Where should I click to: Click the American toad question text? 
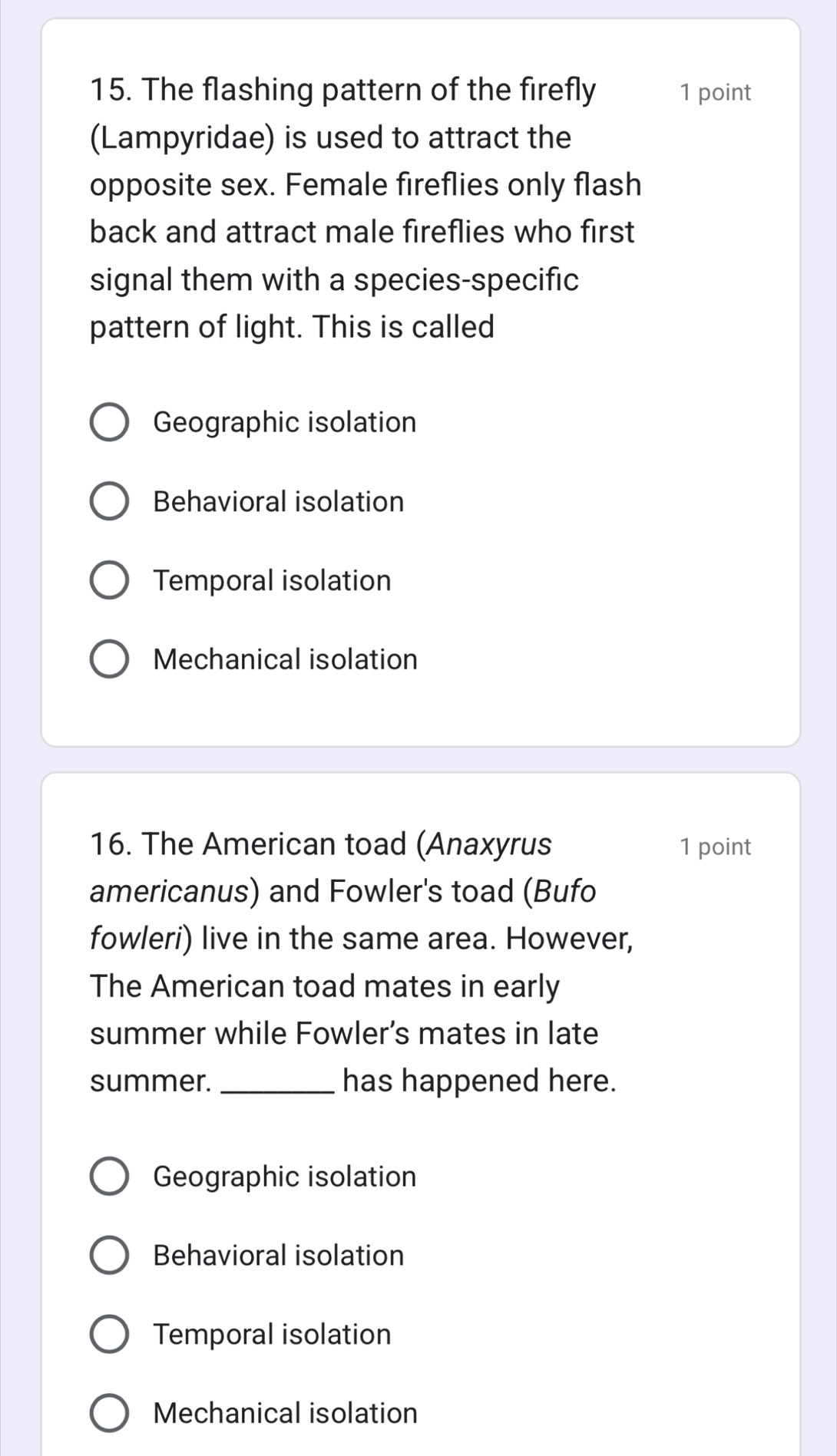click(x=362, y=962)
